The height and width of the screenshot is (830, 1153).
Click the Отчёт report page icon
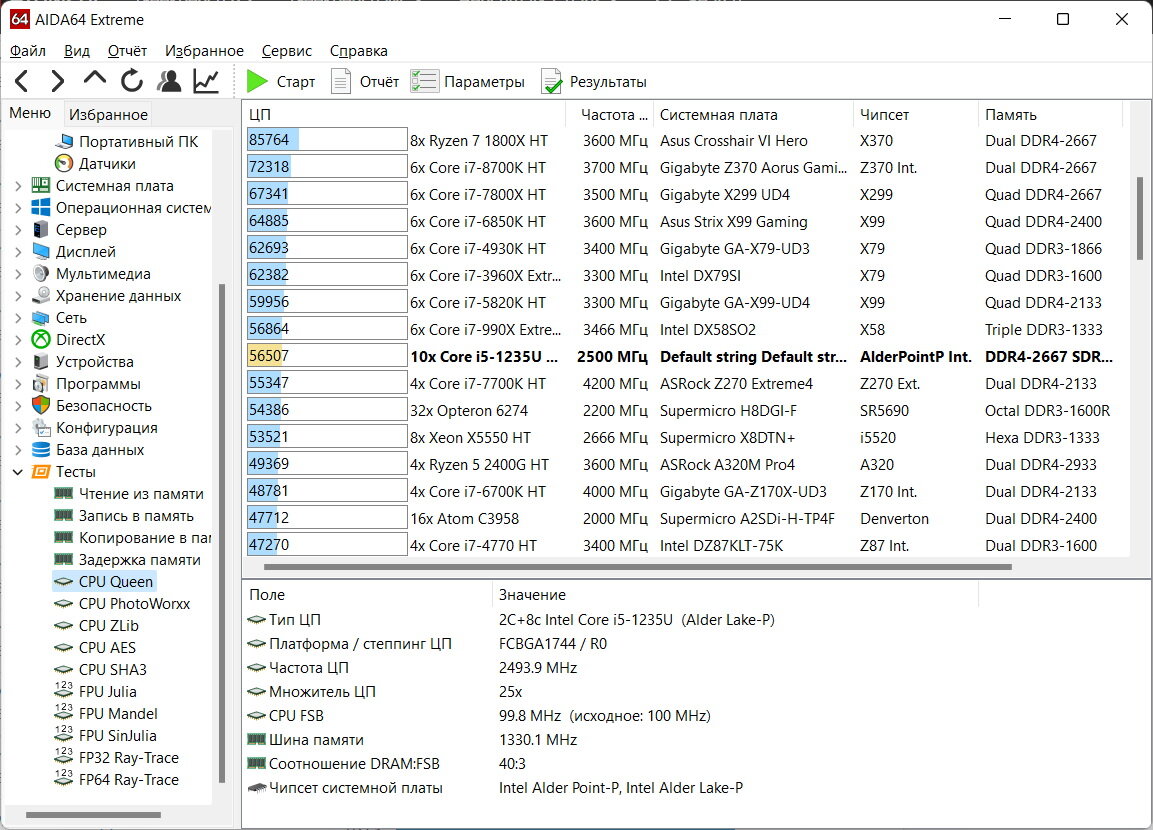tap(341, 82)
